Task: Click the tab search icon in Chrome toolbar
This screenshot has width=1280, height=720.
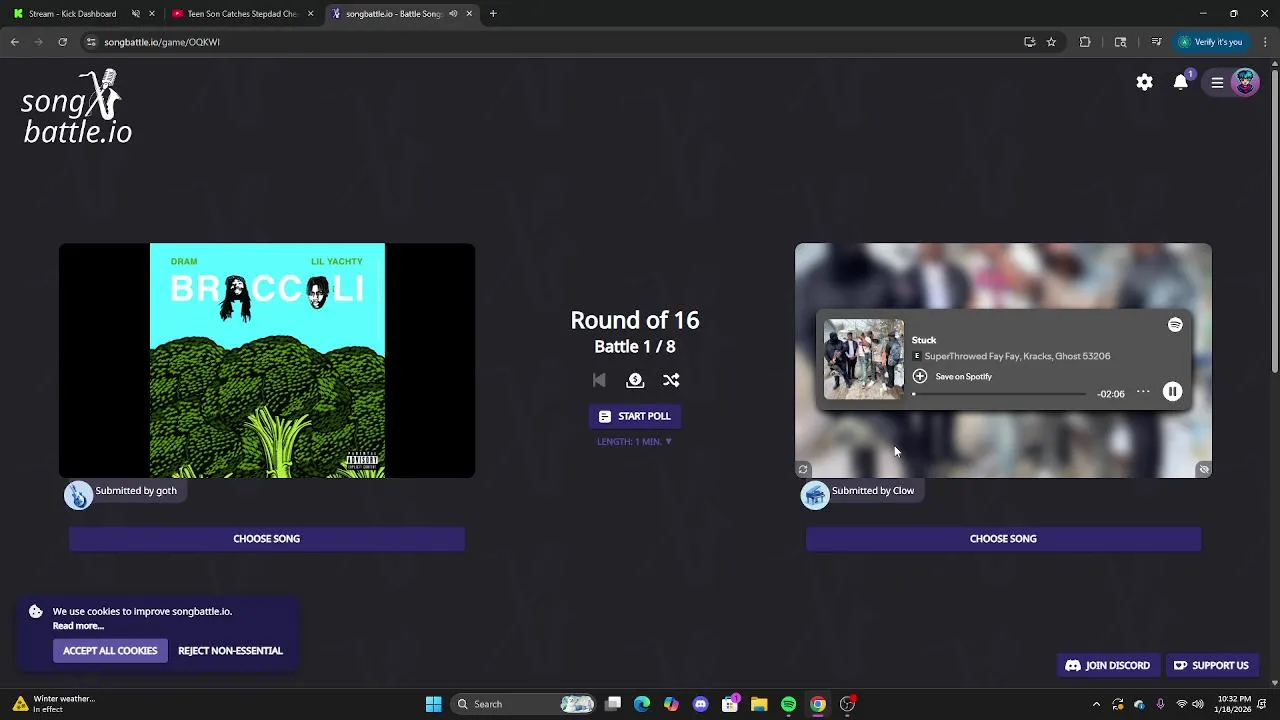Action: pos(1120,42)
